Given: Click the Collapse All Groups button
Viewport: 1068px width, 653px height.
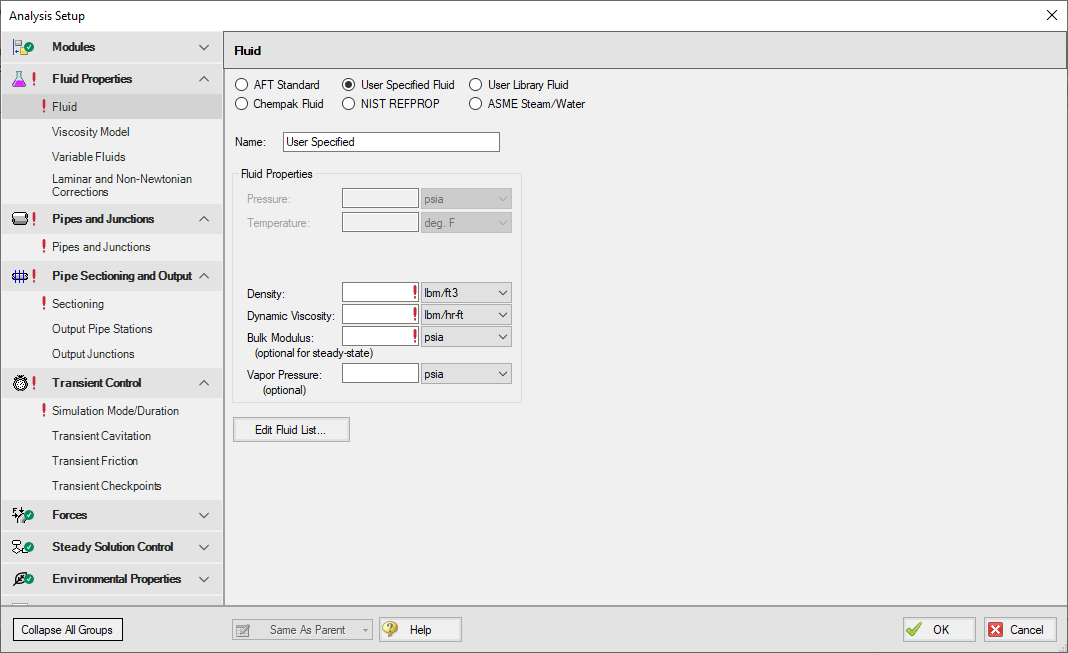Looking at the screenshot, I should point(68,630).
